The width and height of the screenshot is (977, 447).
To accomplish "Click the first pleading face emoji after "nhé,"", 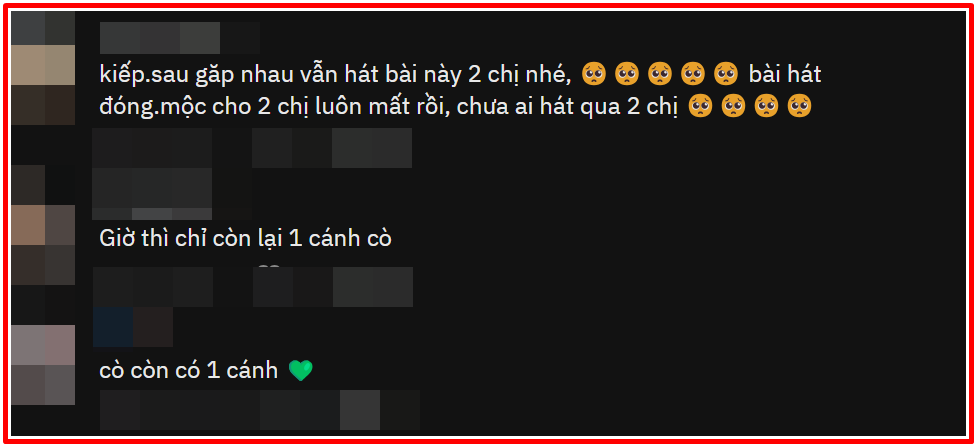I will [593, 75].
